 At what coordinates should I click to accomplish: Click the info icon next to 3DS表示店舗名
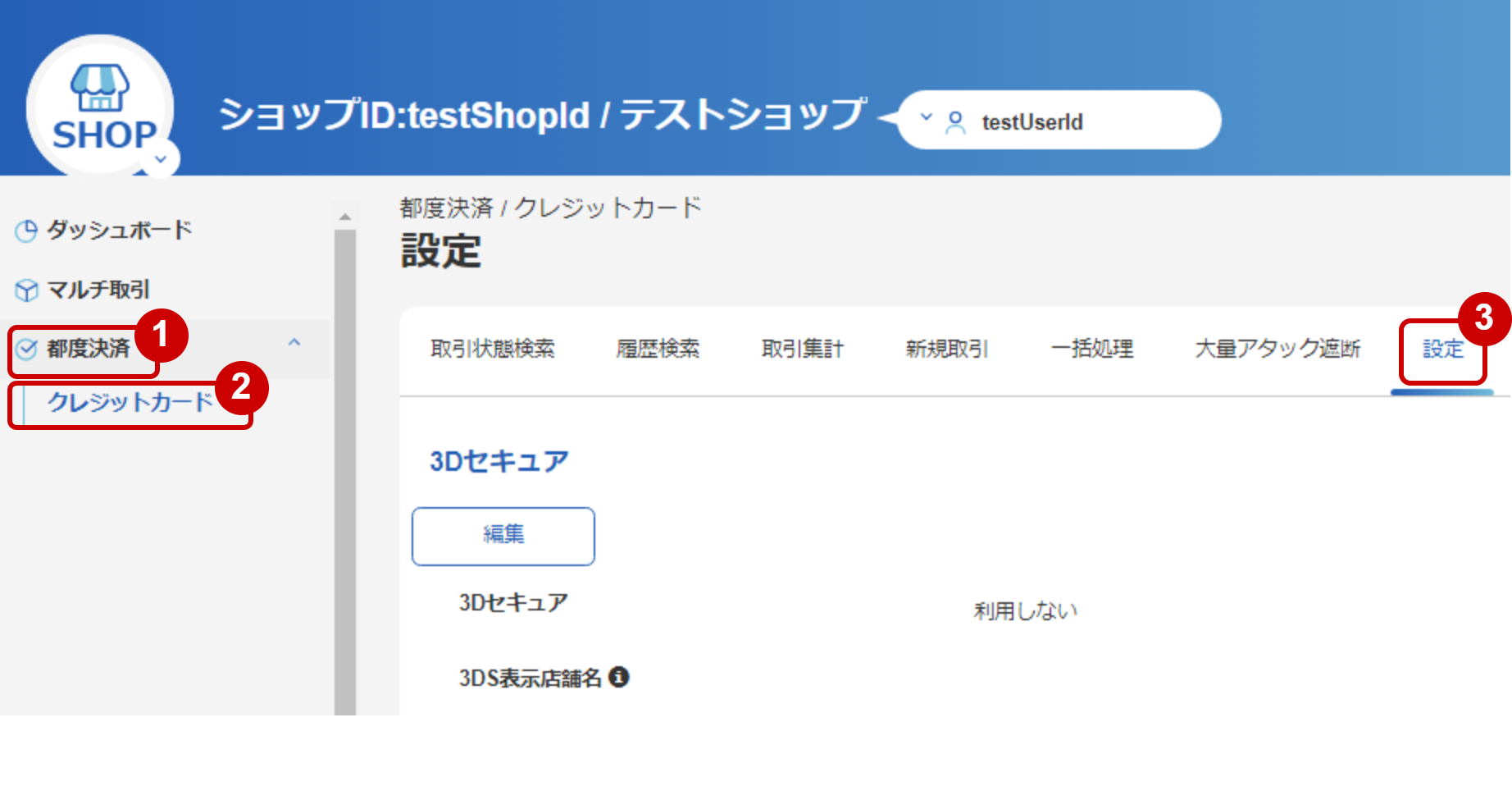619,677
